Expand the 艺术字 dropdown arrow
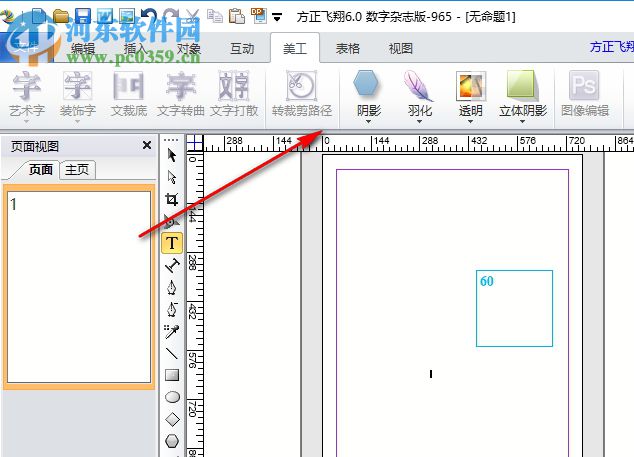 (x=27, y=121)
